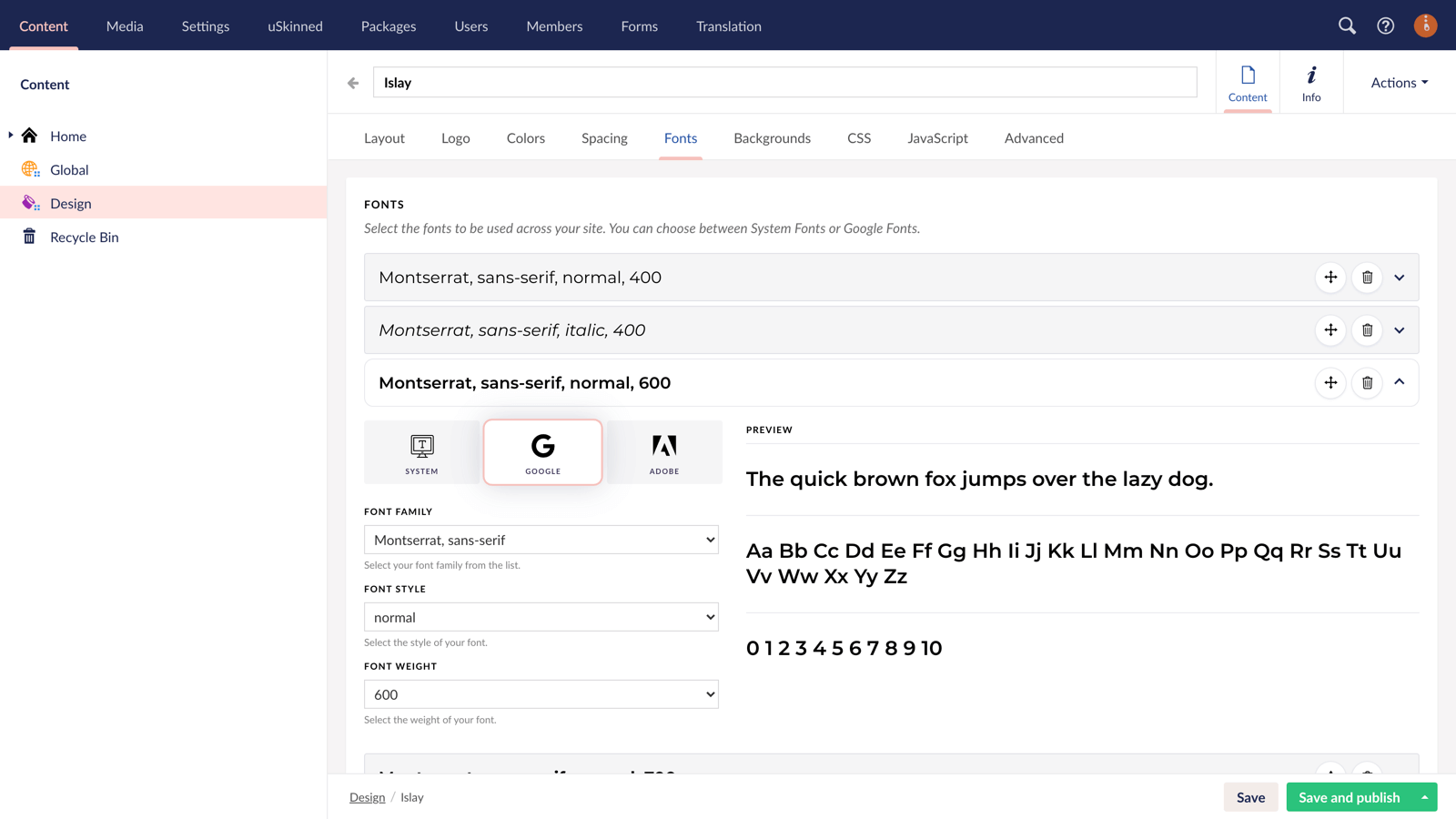1456x819 pixels.
Task: Select the Google font provider
Action: coord(542,452)
